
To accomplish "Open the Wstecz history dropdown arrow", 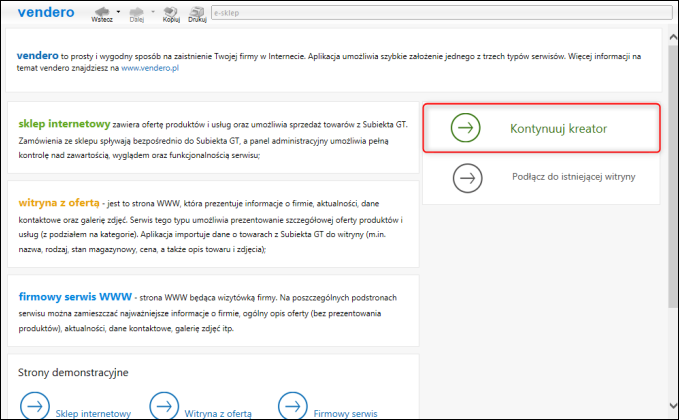I will click(118, 12).
